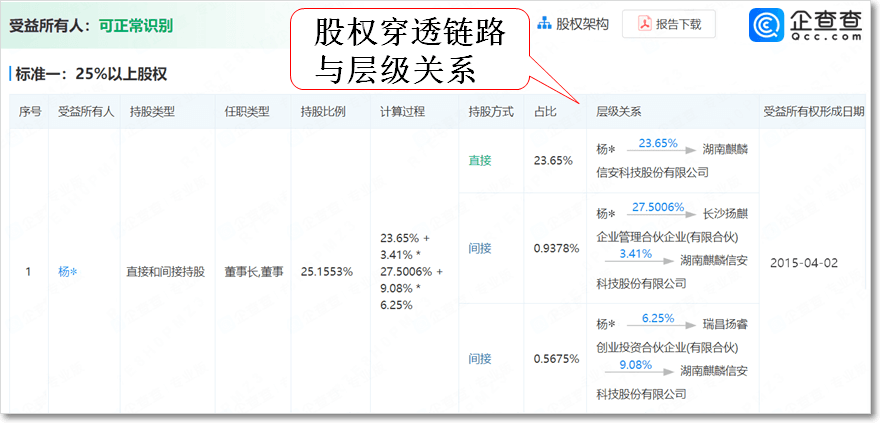Select the 持股类型 column header
Viewport: 880px width, 423px height.
152,112
